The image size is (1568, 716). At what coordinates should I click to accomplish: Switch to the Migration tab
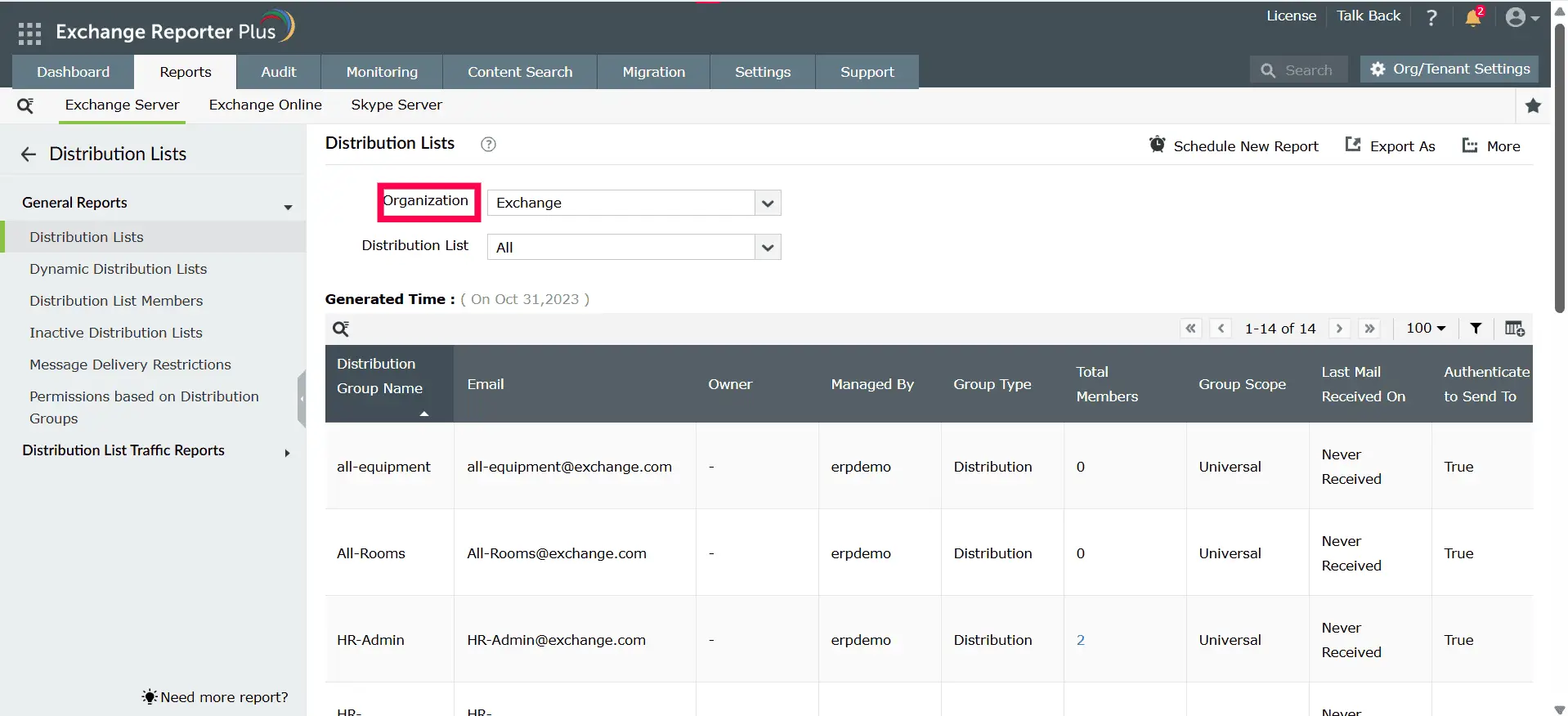tap(654, 72)
